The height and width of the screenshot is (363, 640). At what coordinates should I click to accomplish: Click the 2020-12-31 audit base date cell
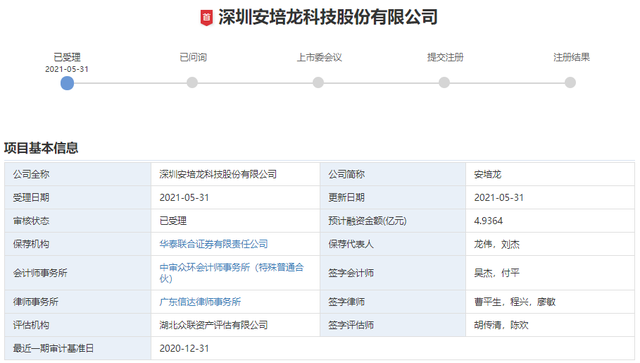click(393, 348)
